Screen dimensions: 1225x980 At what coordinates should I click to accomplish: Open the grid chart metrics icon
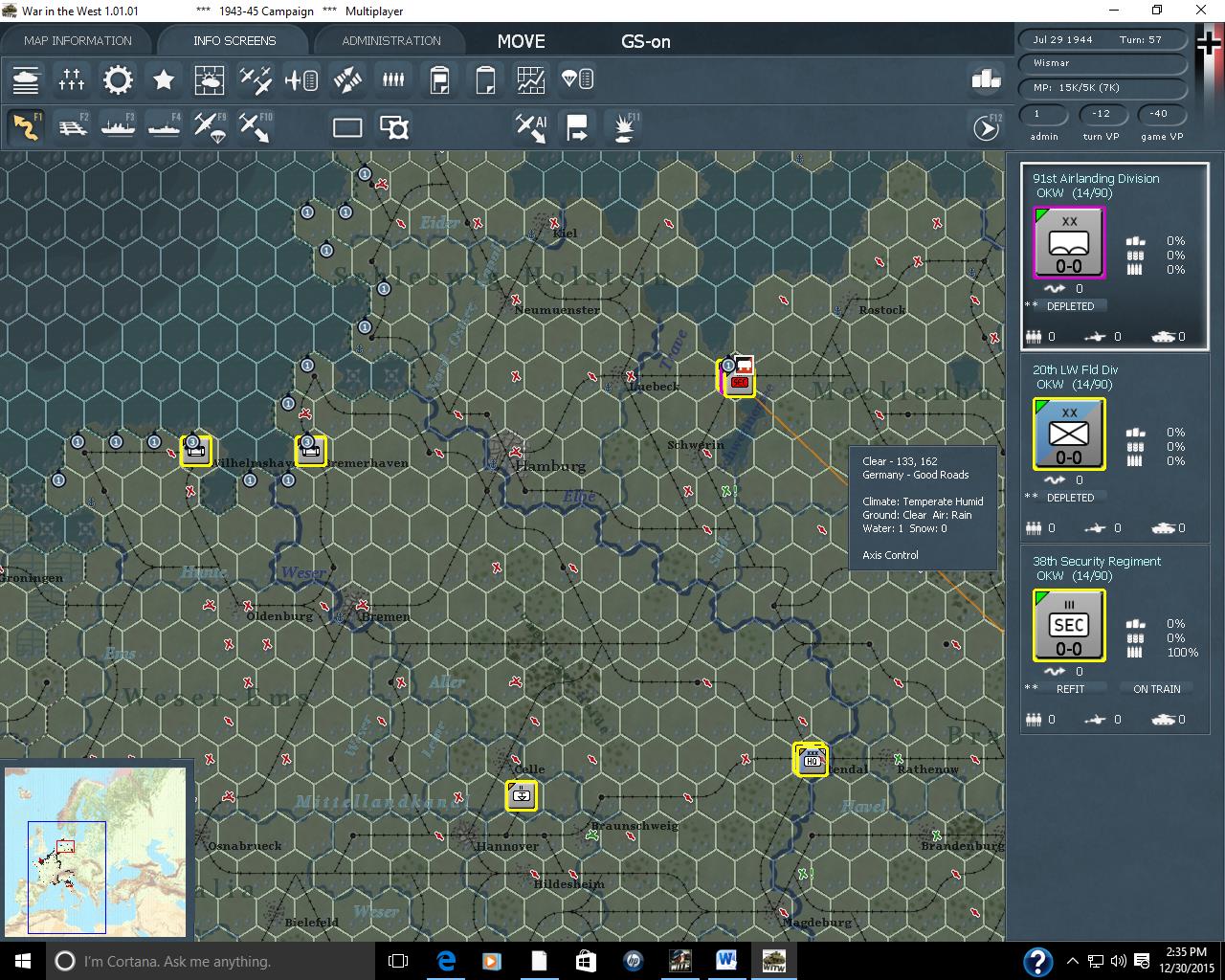(531, 79)
